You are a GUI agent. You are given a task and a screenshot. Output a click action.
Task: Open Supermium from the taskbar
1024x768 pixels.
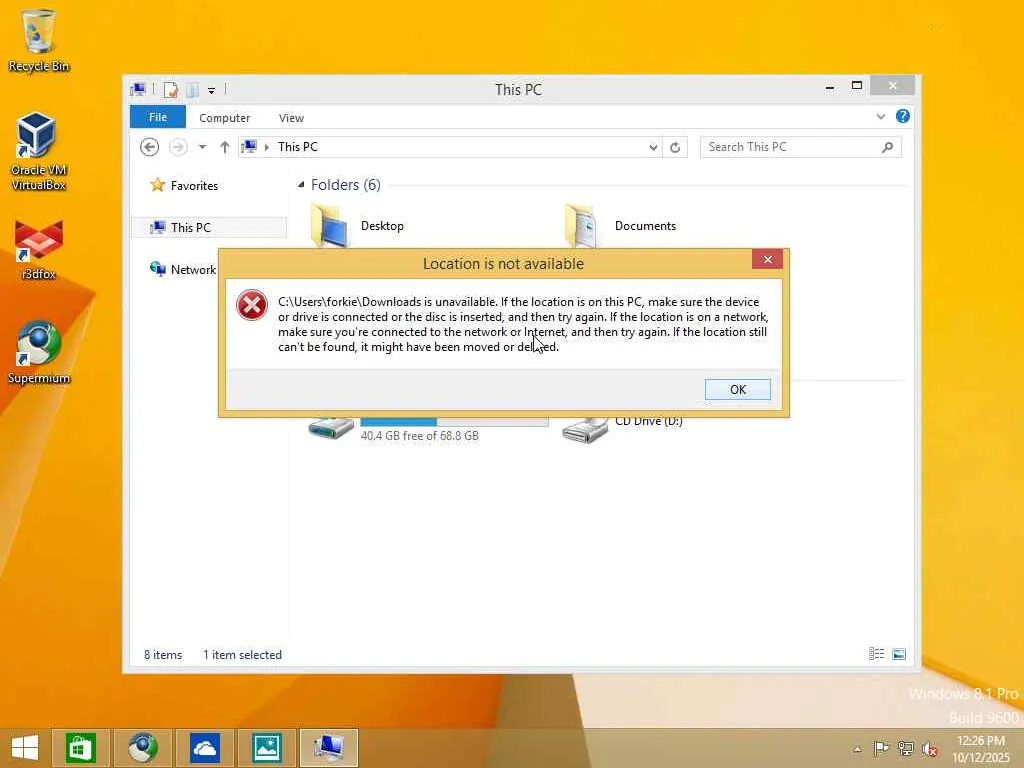point(142,748)
